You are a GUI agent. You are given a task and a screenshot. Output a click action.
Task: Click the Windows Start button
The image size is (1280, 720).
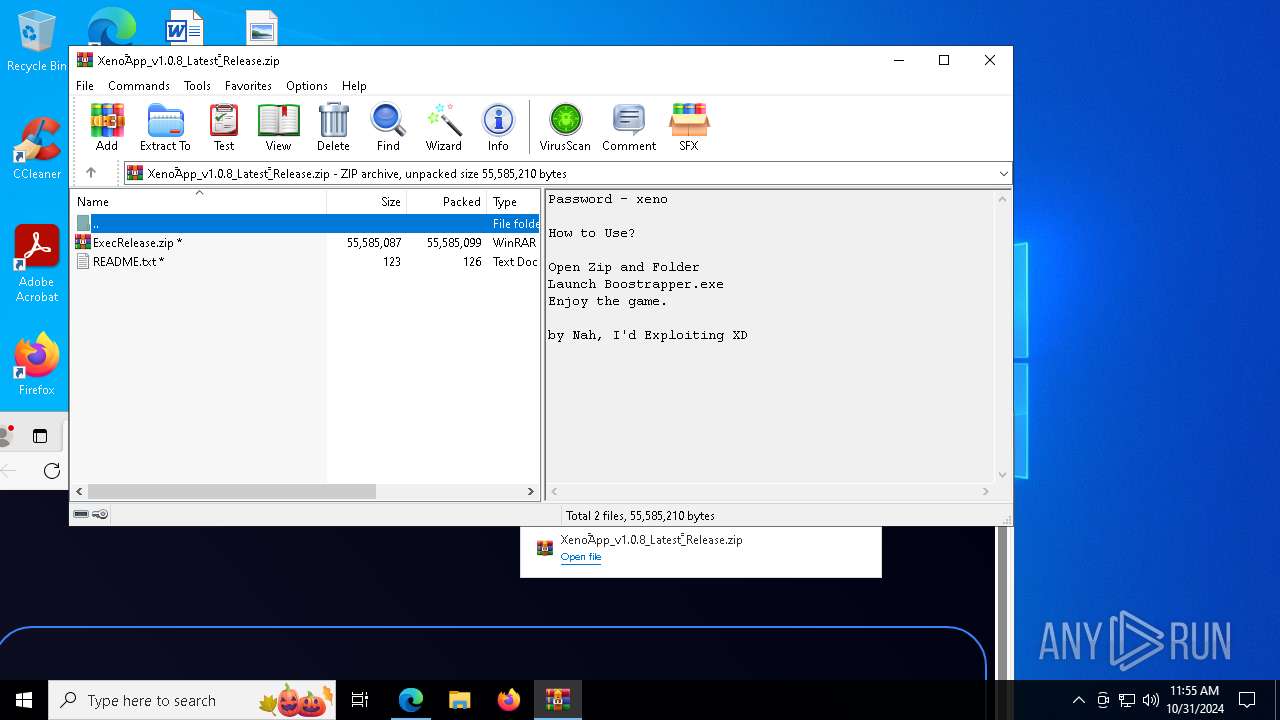coord(24,700)
